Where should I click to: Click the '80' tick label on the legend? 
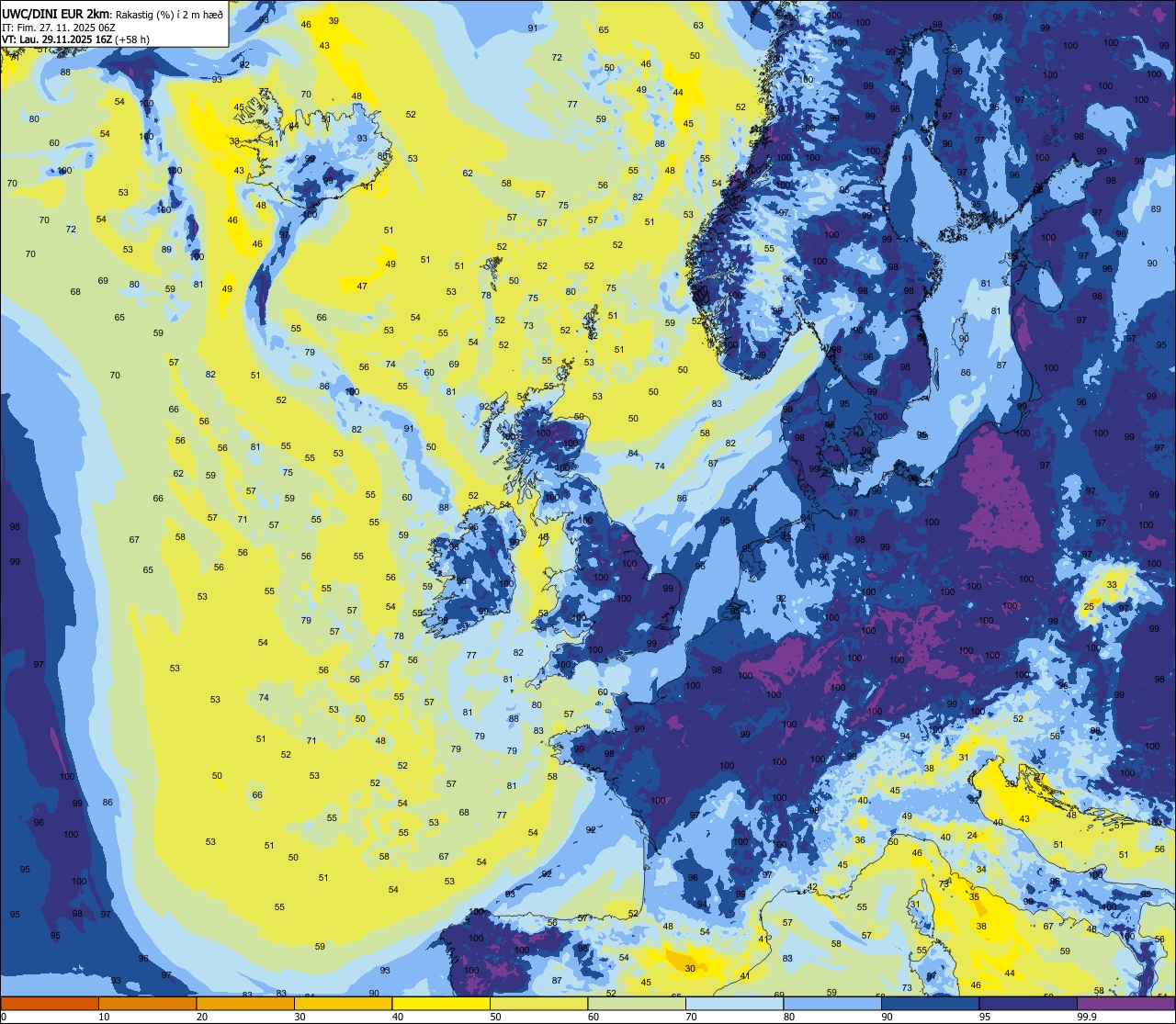coord(789,1017)
